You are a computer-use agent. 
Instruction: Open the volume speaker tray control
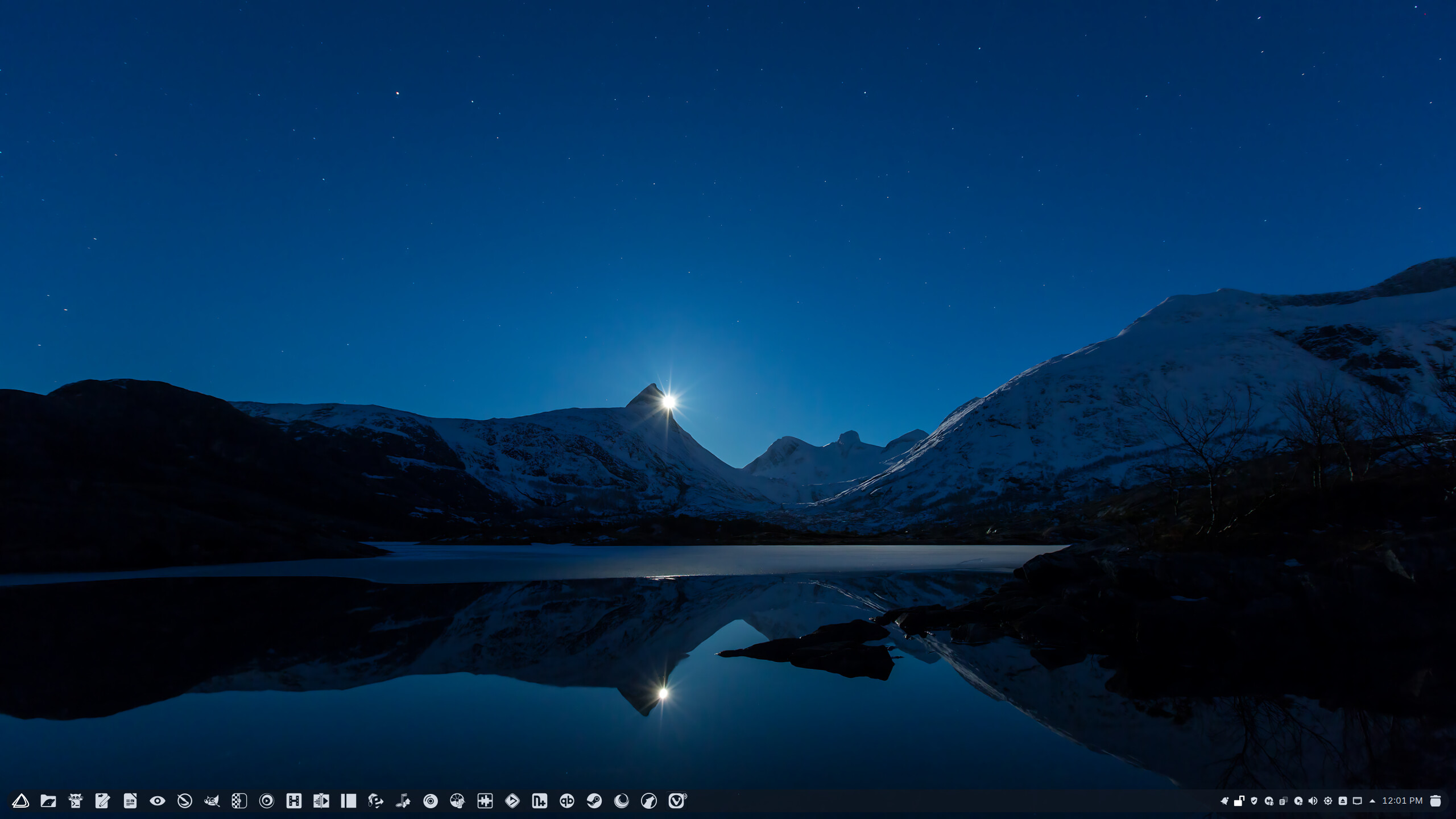[1313, 801]
